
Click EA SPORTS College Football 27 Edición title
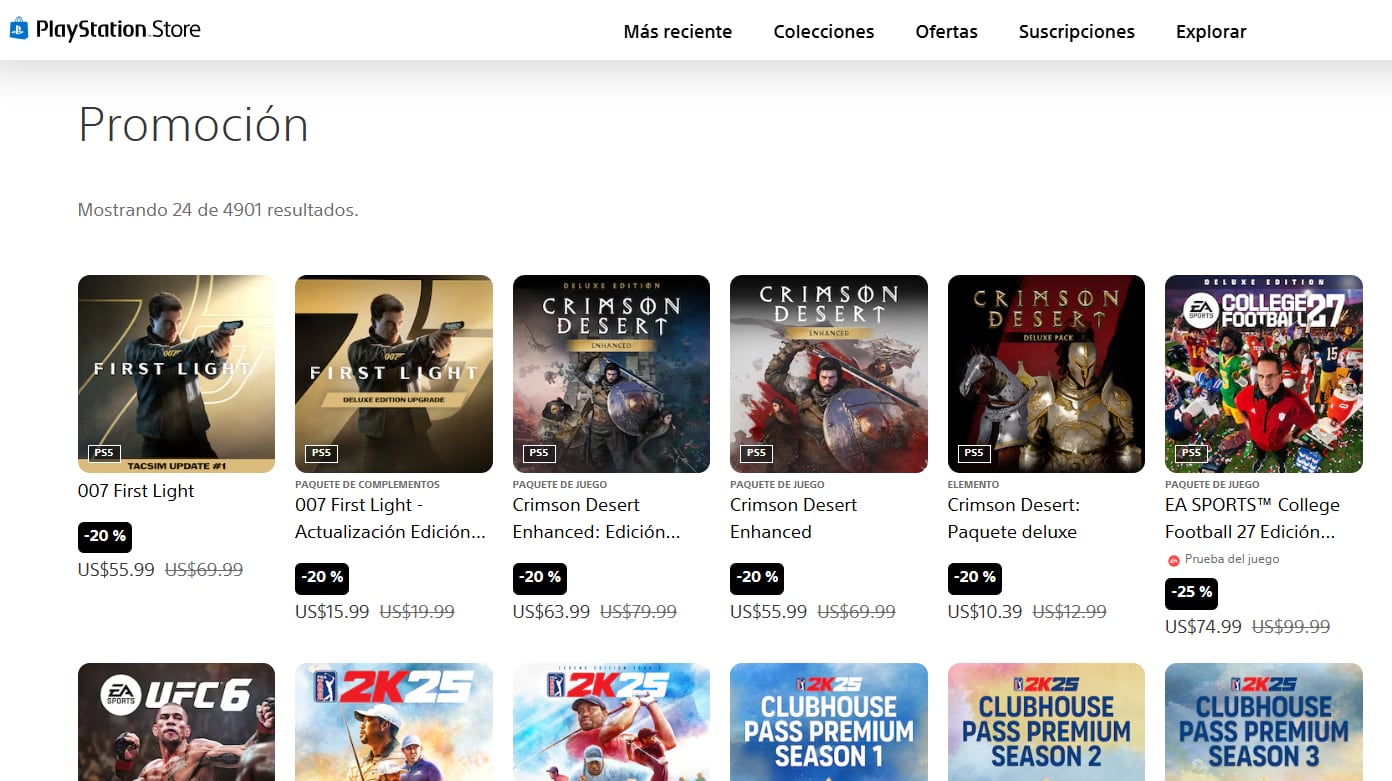pyautogui.click(x=1252, y=518)
